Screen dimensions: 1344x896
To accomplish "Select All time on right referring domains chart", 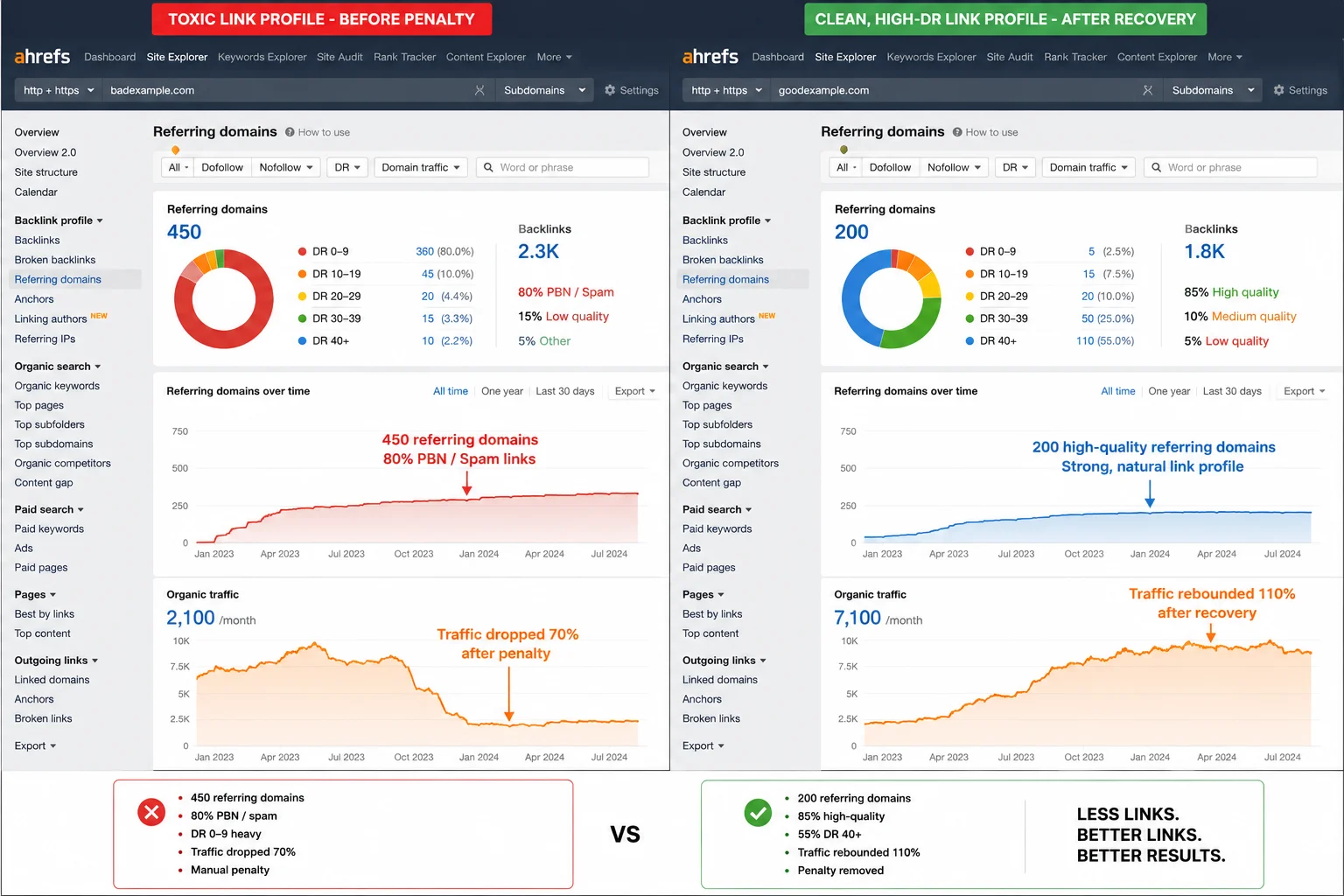I will [x=1118, y=391].
